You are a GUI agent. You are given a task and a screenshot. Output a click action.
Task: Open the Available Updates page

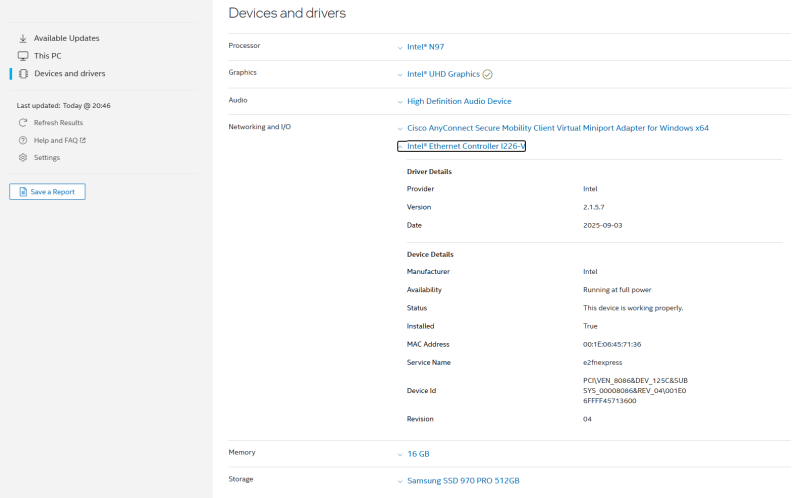[66, 38]
